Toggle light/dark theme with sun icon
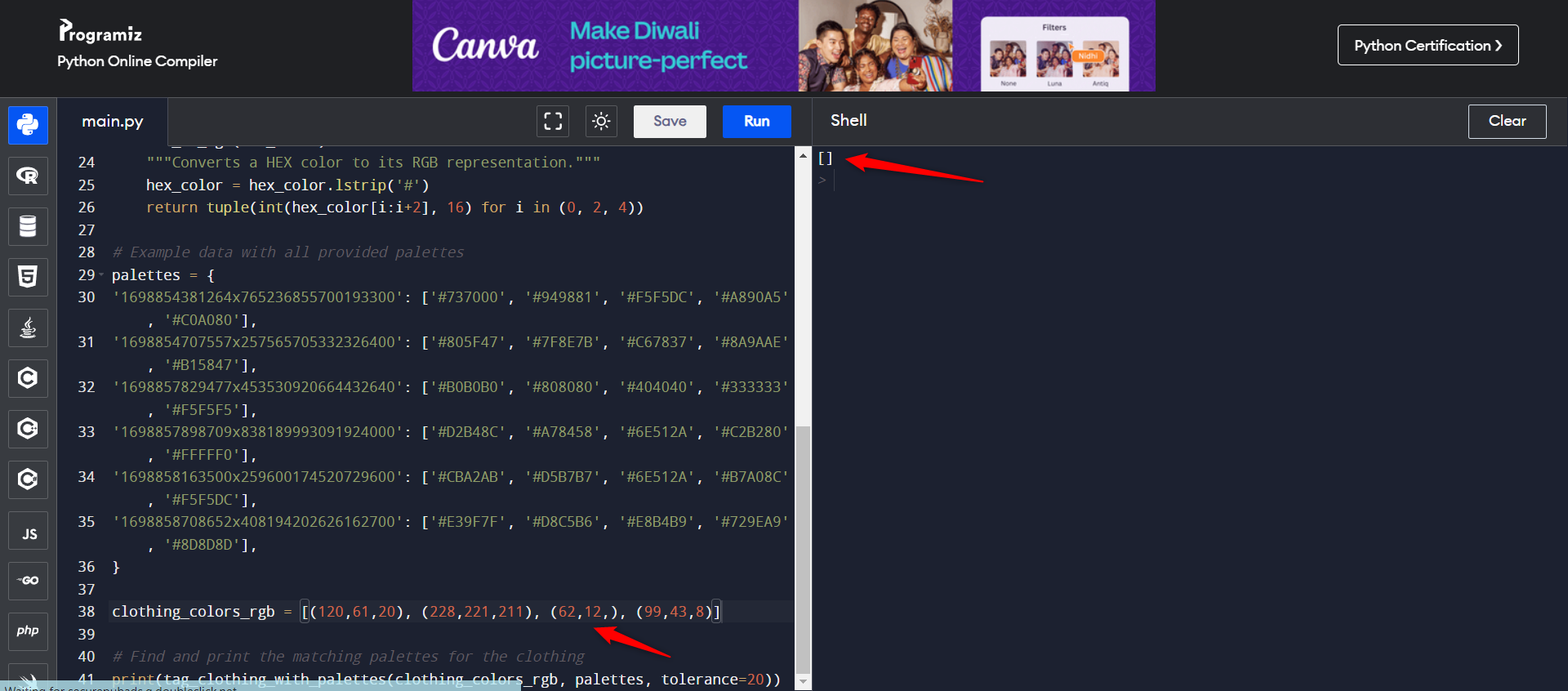Screen dimensions: 1568x691 [x=601, y=122]
